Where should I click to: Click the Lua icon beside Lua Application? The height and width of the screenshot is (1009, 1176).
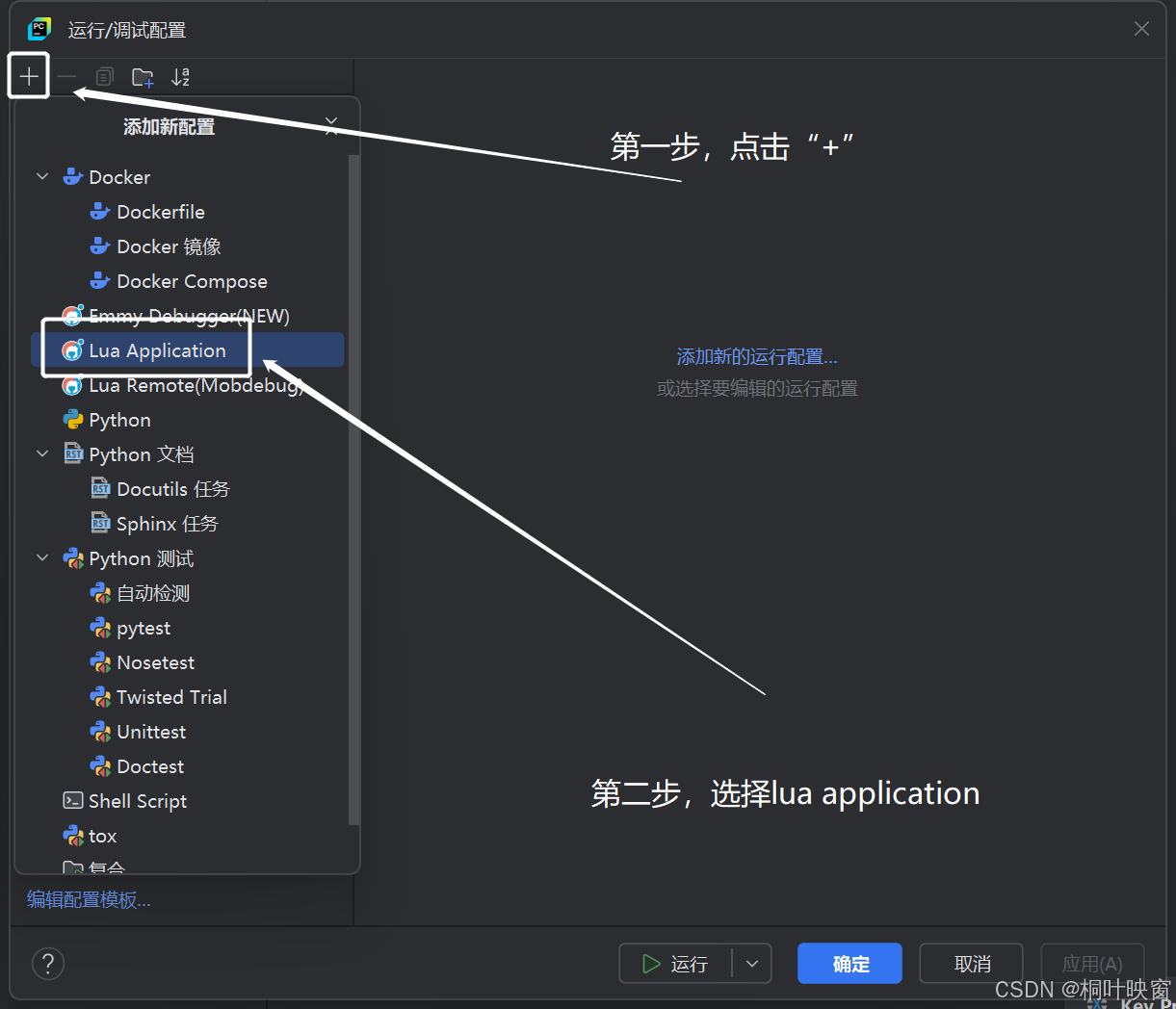[x=73, y=350]
